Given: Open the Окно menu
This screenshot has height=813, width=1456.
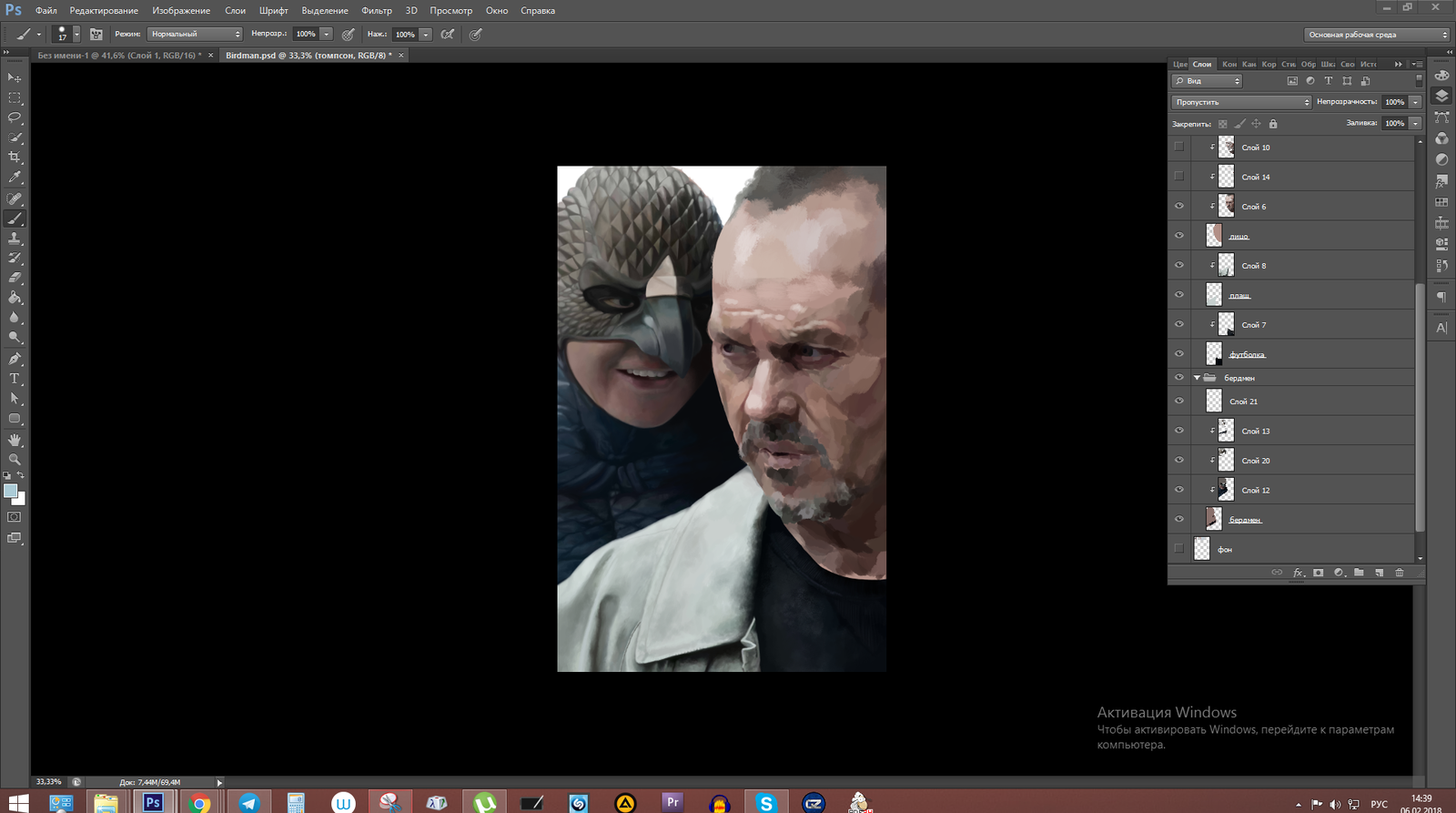Looking at the screenshot, I should pyautogui.click(x=497, y=11).
